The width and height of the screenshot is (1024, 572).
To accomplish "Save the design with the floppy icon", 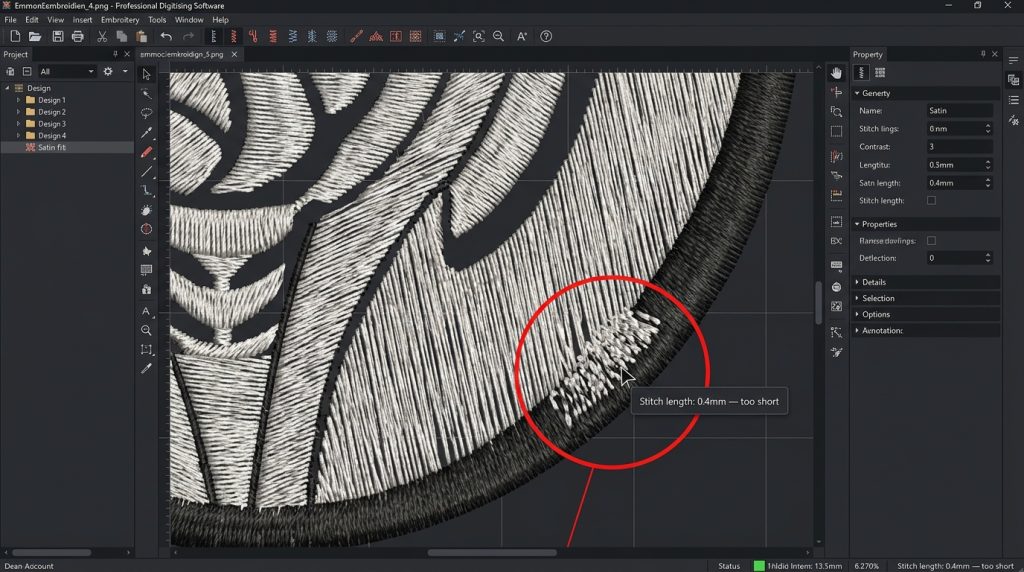I will [57, 37].
